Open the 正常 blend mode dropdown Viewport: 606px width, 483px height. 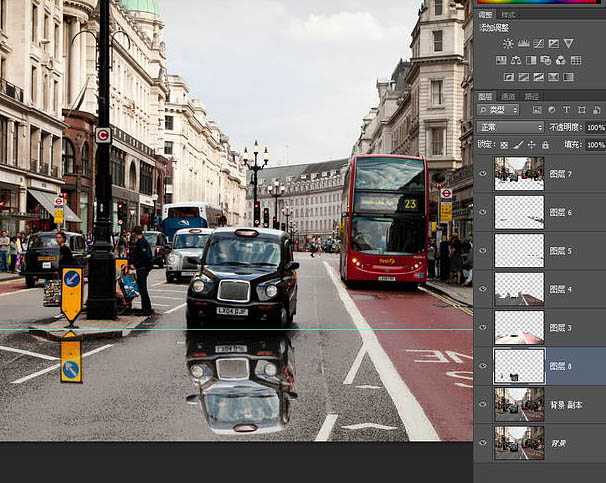[x=510, y=127]
